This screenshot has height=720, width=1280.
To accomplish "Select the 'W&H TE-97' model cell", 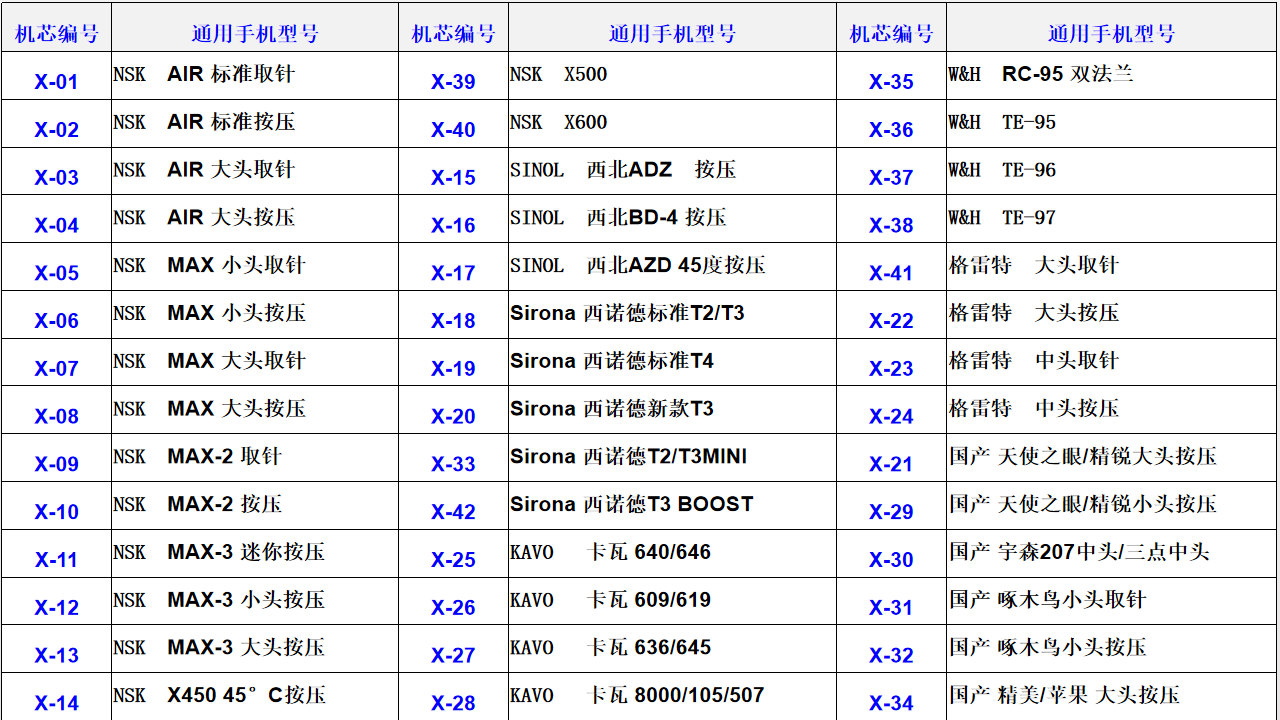I will point(1112,219).
